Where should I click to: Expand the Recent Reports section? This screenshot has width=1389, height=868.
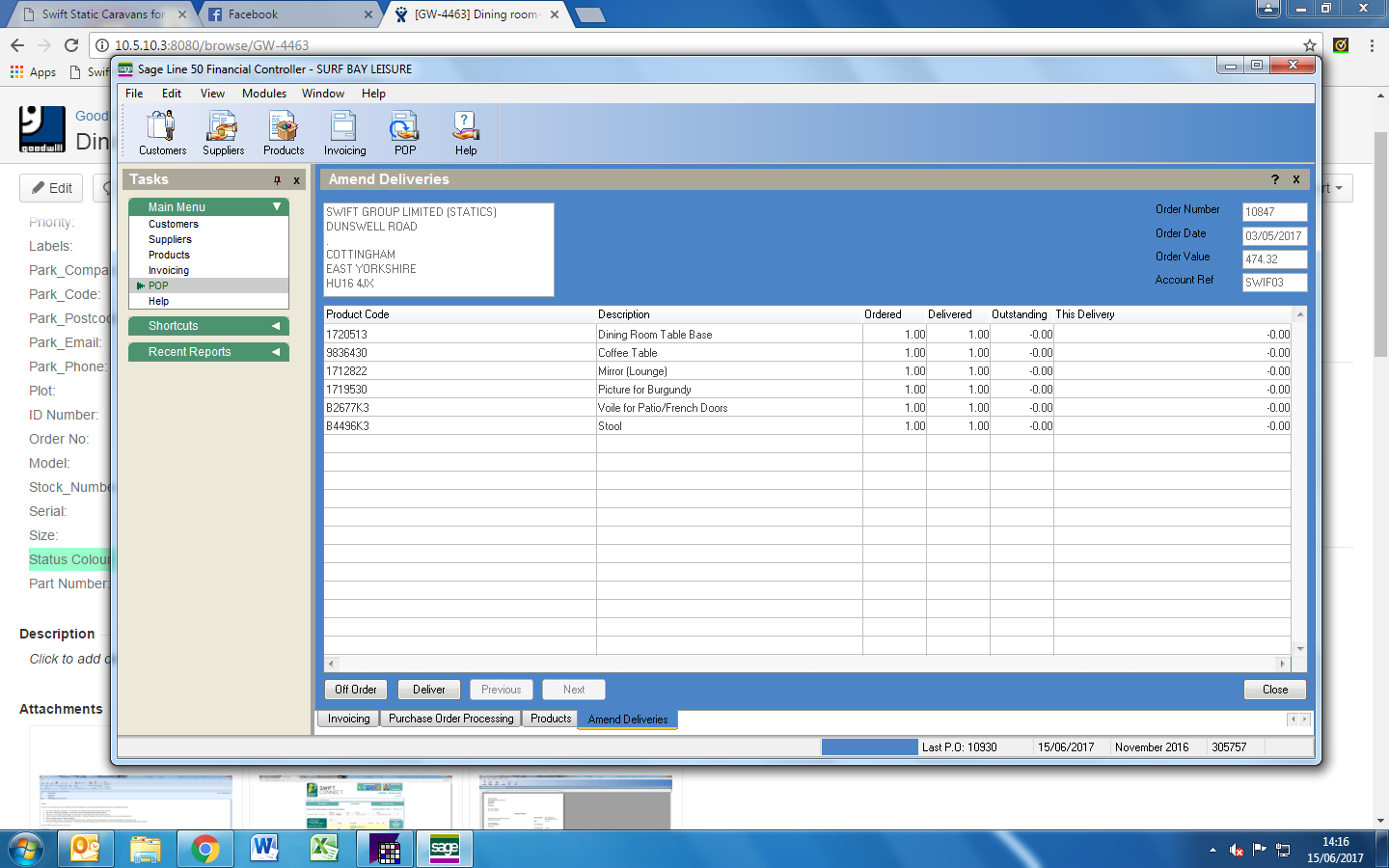click(x=276, y=352)
